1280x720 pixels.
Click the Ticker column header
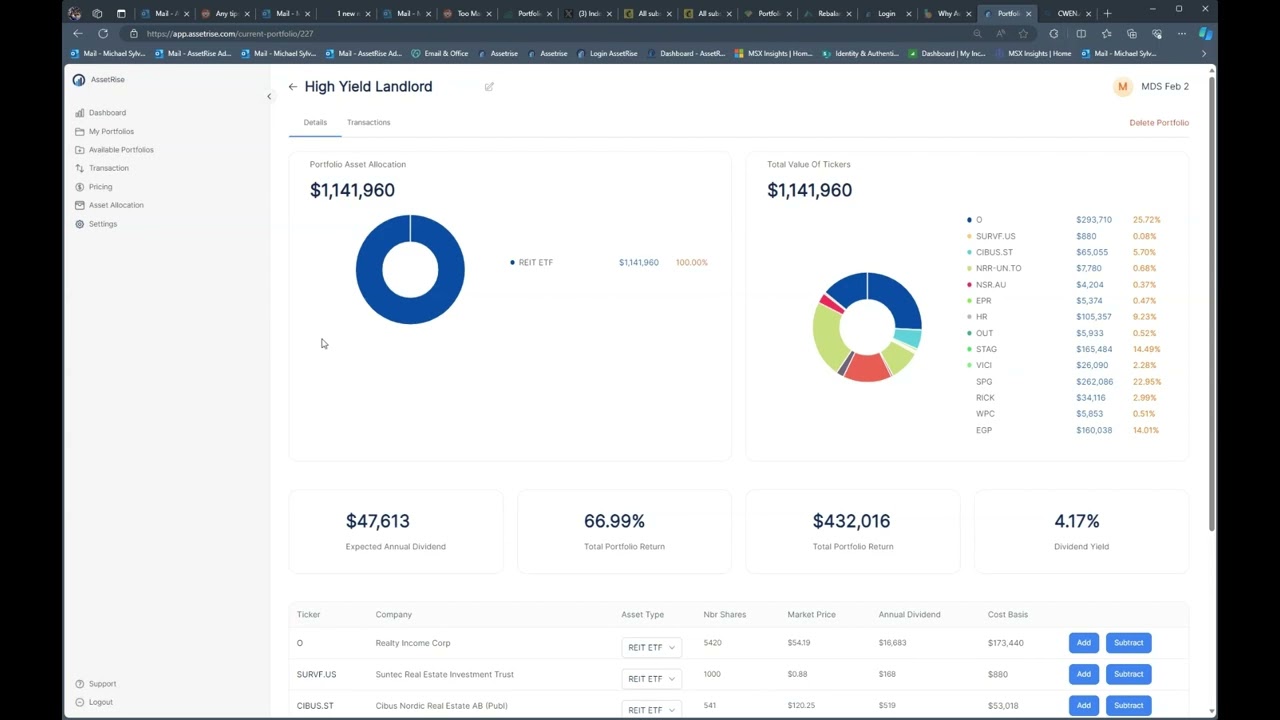pos(308,614)
